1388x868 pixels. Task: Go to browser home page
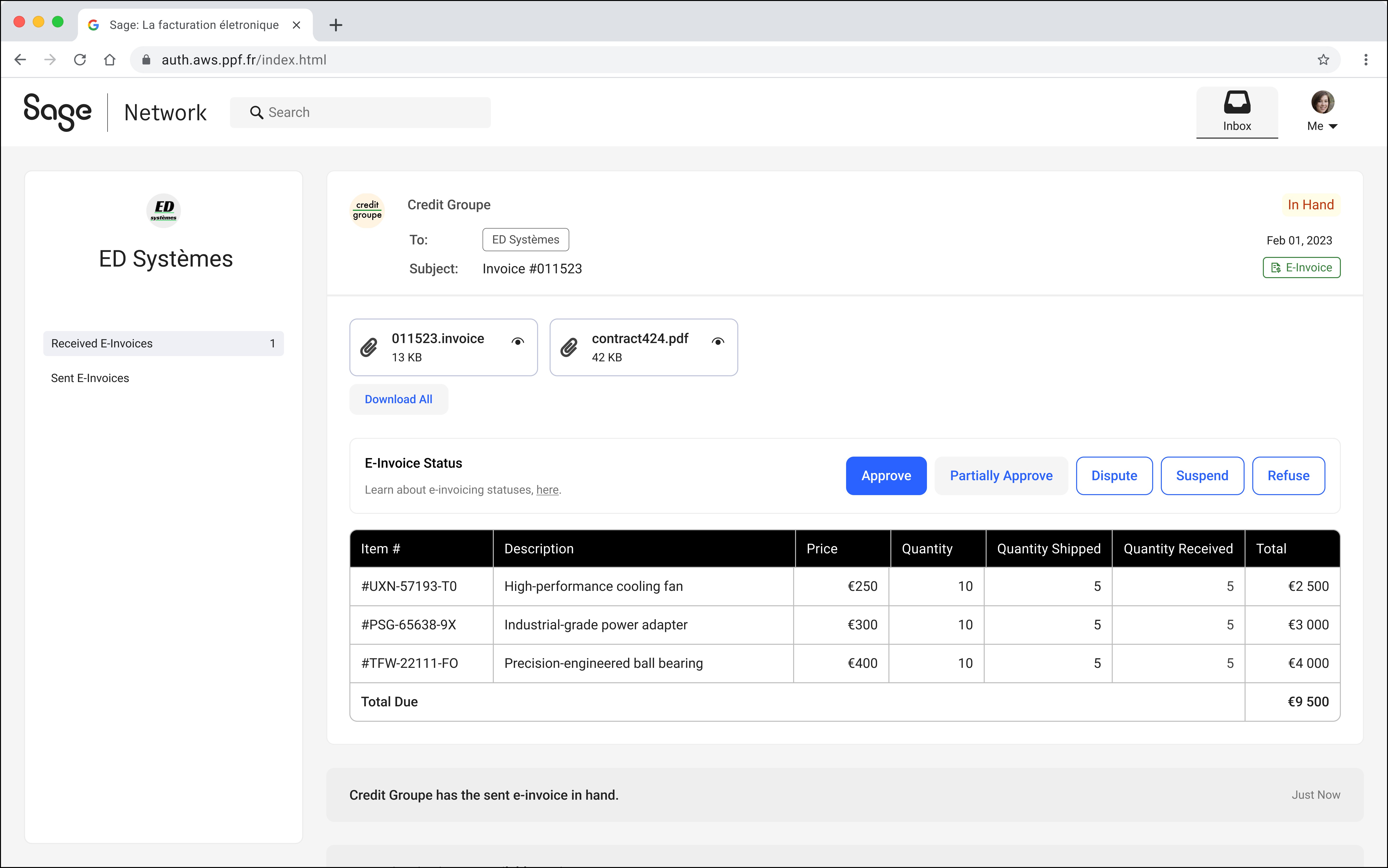pos(110,60)
